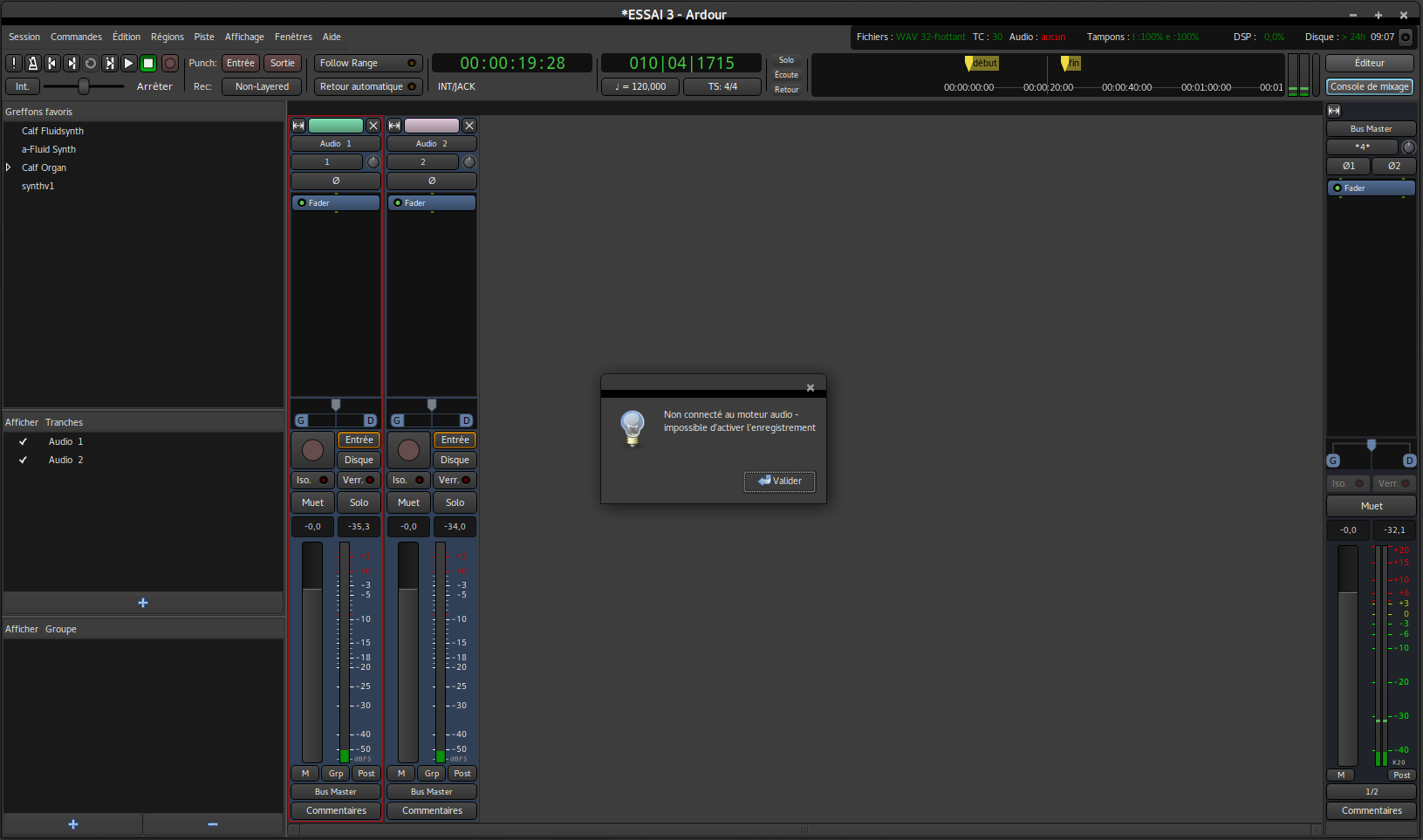Toggle the global record arm button
This screenshot has width=1423, height=840.
pyautogui.click(x=170, y=63)
